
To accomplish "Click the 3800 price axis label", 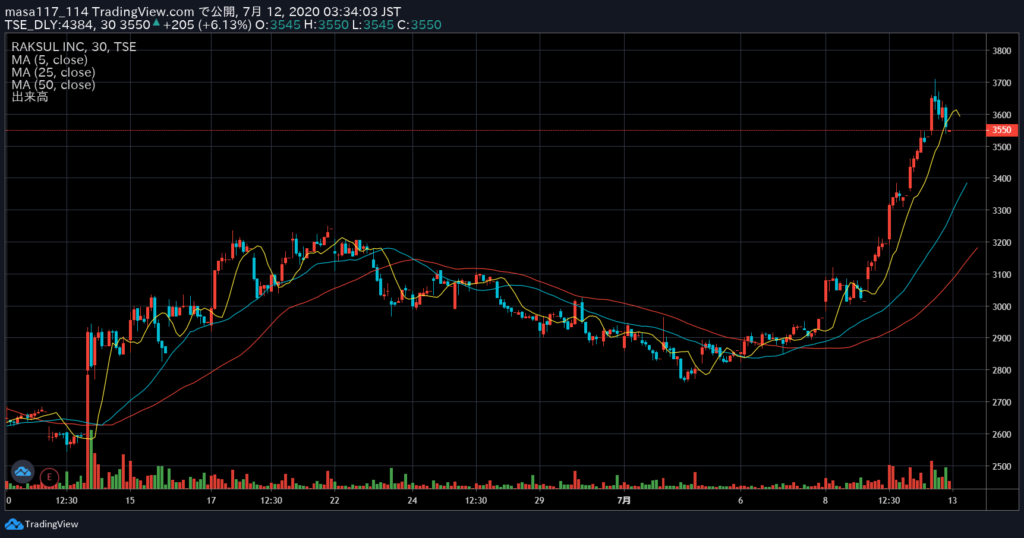I will (x=1002, y=51).
